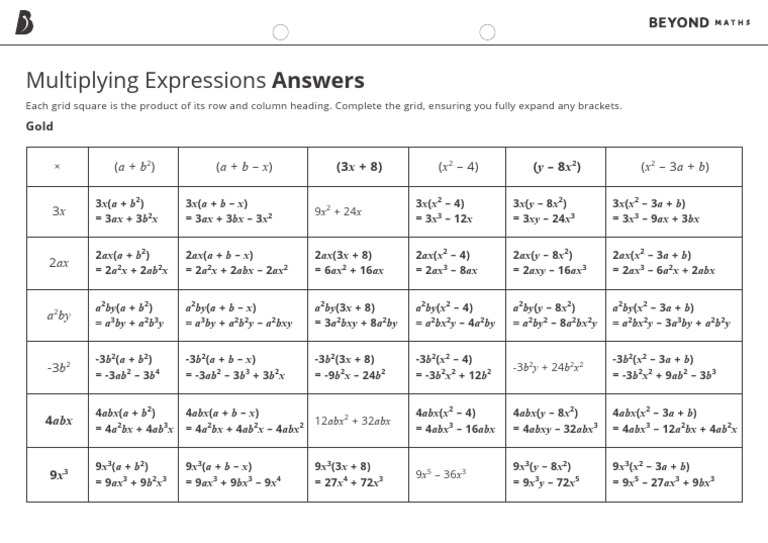Select column heading (3x + 8)

[358, 166]
